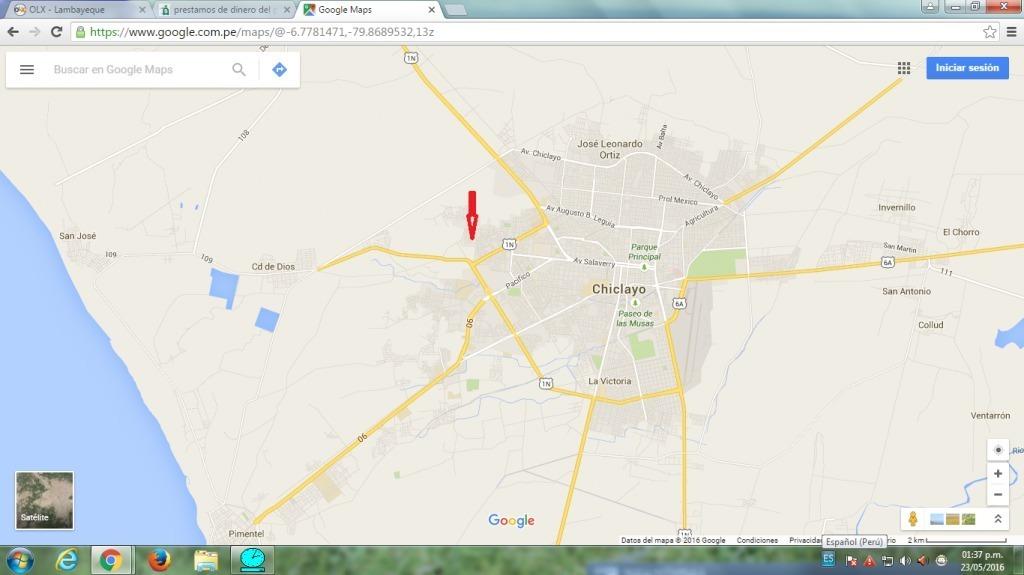Reload the current page
This screenshot has height=575, width=1024.
click(x=57, y=32)
